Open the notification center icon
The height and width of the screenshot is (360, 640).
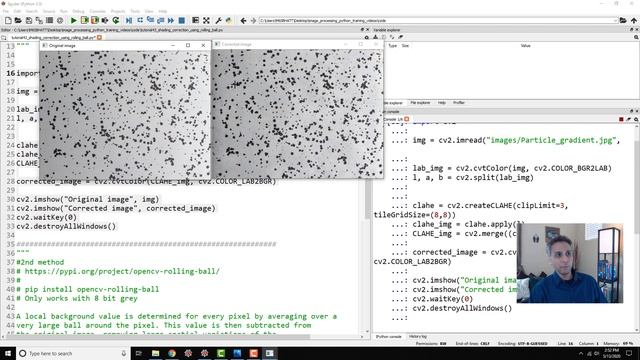pyautogui.click(x=629, y=353)
